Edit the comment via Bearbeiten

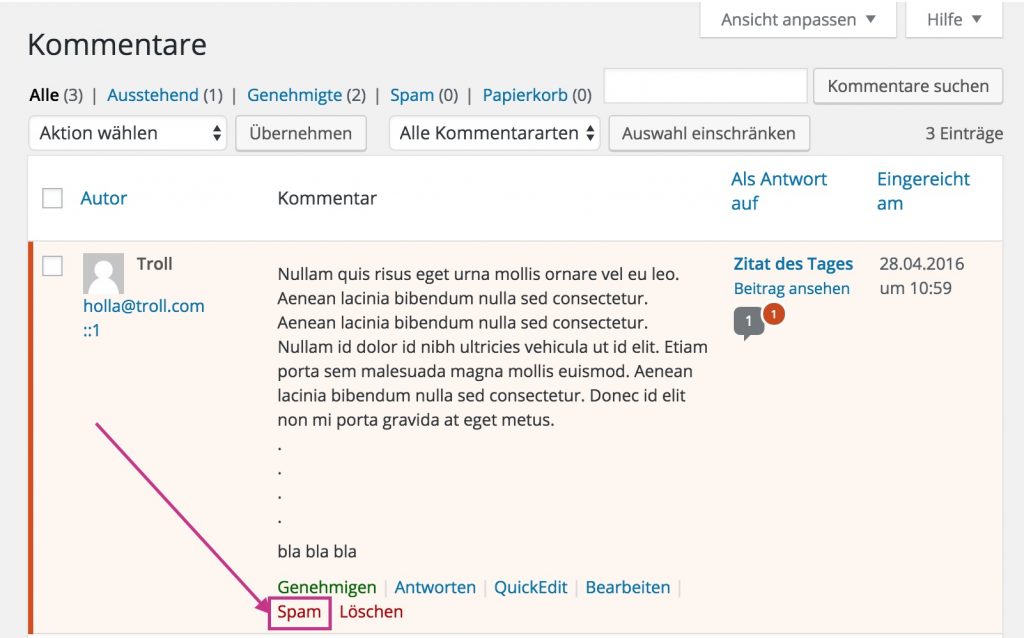(628, 587)
